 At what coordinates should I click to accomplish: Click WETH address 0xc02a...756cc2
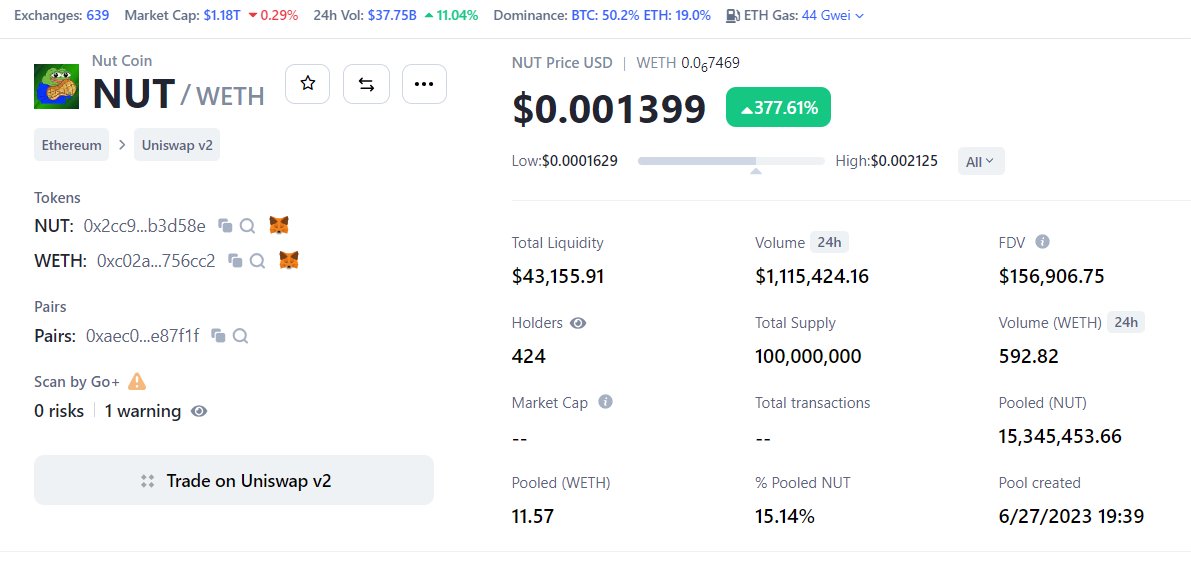(156, 261)
